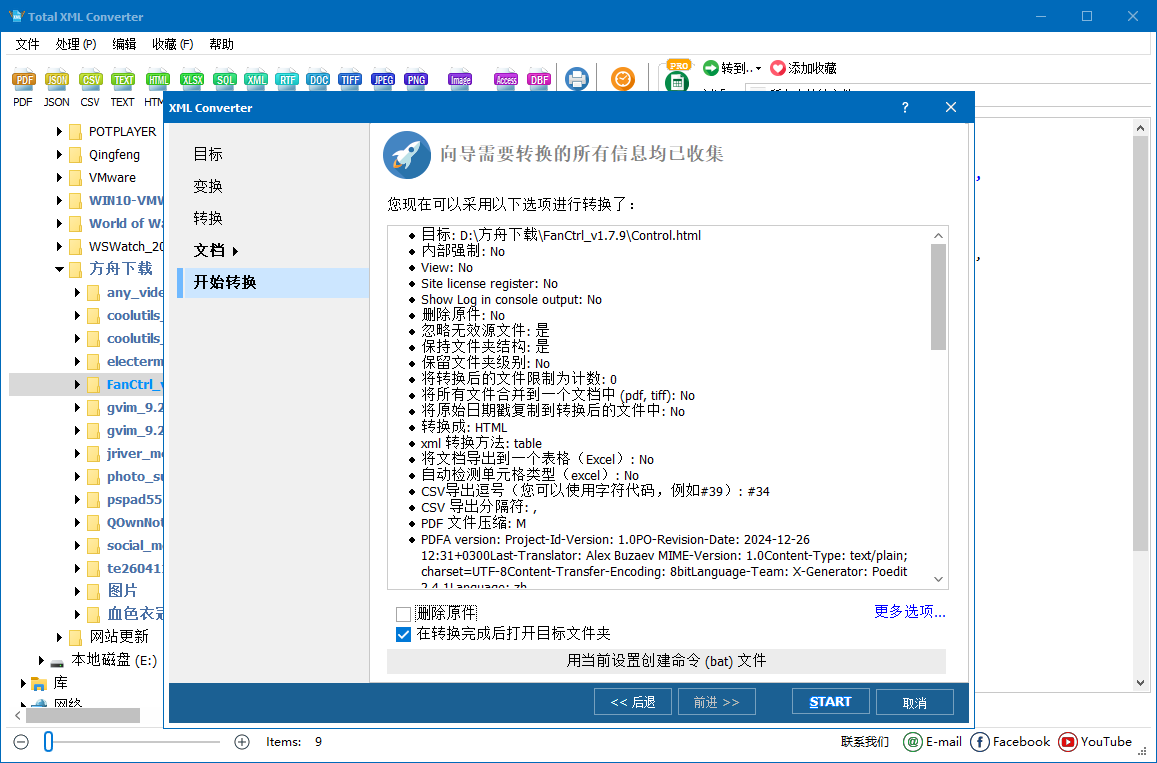Disable opening target folder after conversion
1157x763 pixels.
(x=404, y=633)
